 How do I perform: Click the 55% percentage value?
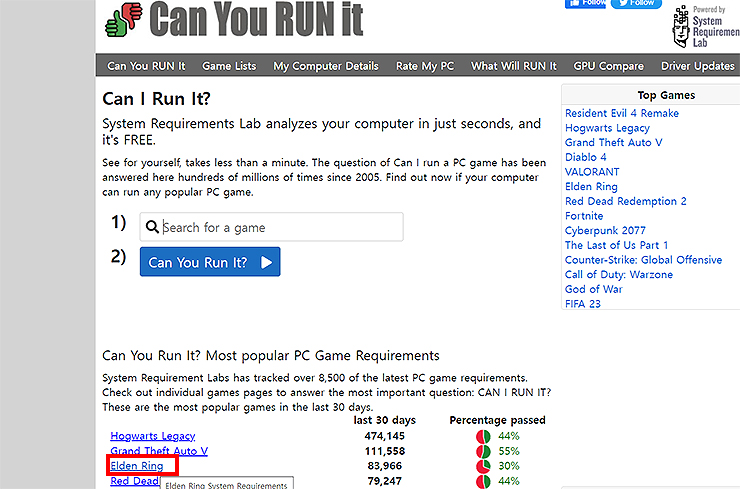point(509,451)
